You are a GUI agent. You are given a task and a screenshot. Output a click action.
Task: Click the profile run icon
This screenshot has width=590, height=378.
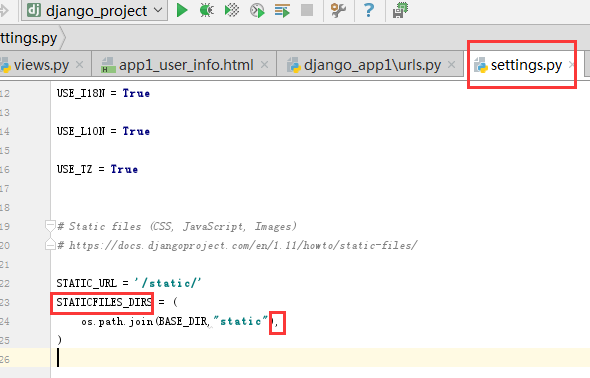257,10
